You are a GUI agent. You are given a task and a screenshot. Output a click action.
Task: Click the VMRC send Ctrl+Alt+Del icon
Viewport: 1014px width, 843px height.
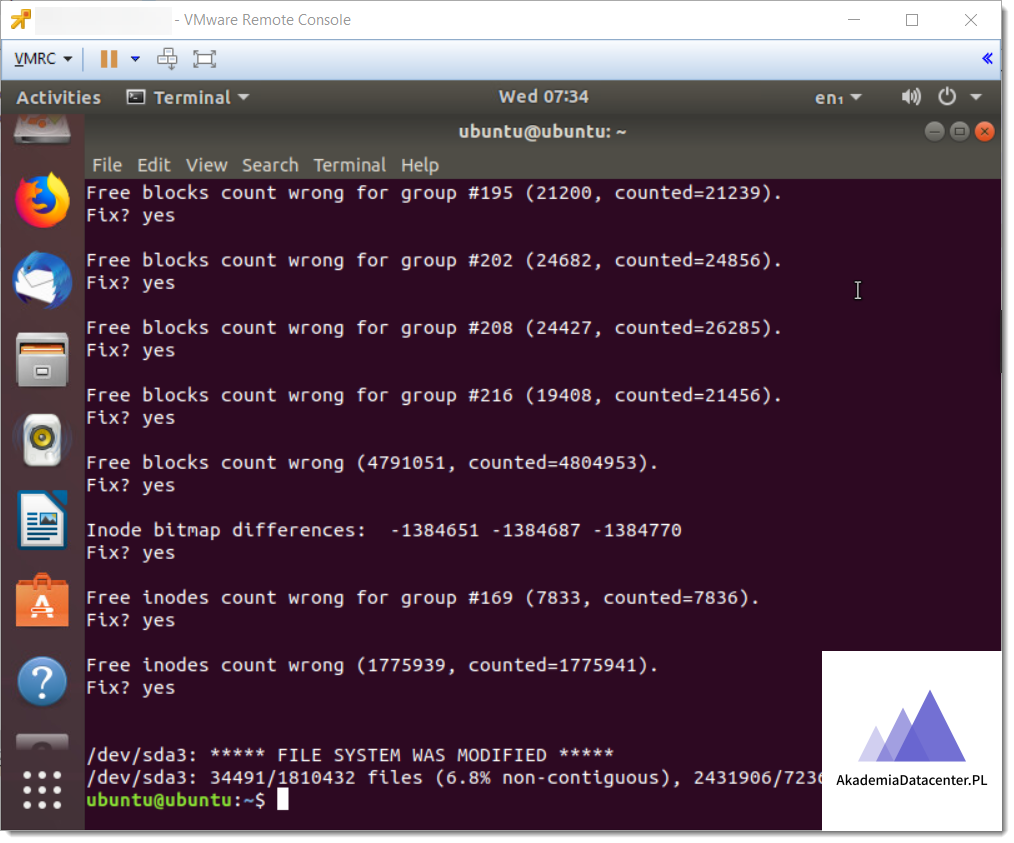point(167,59)
